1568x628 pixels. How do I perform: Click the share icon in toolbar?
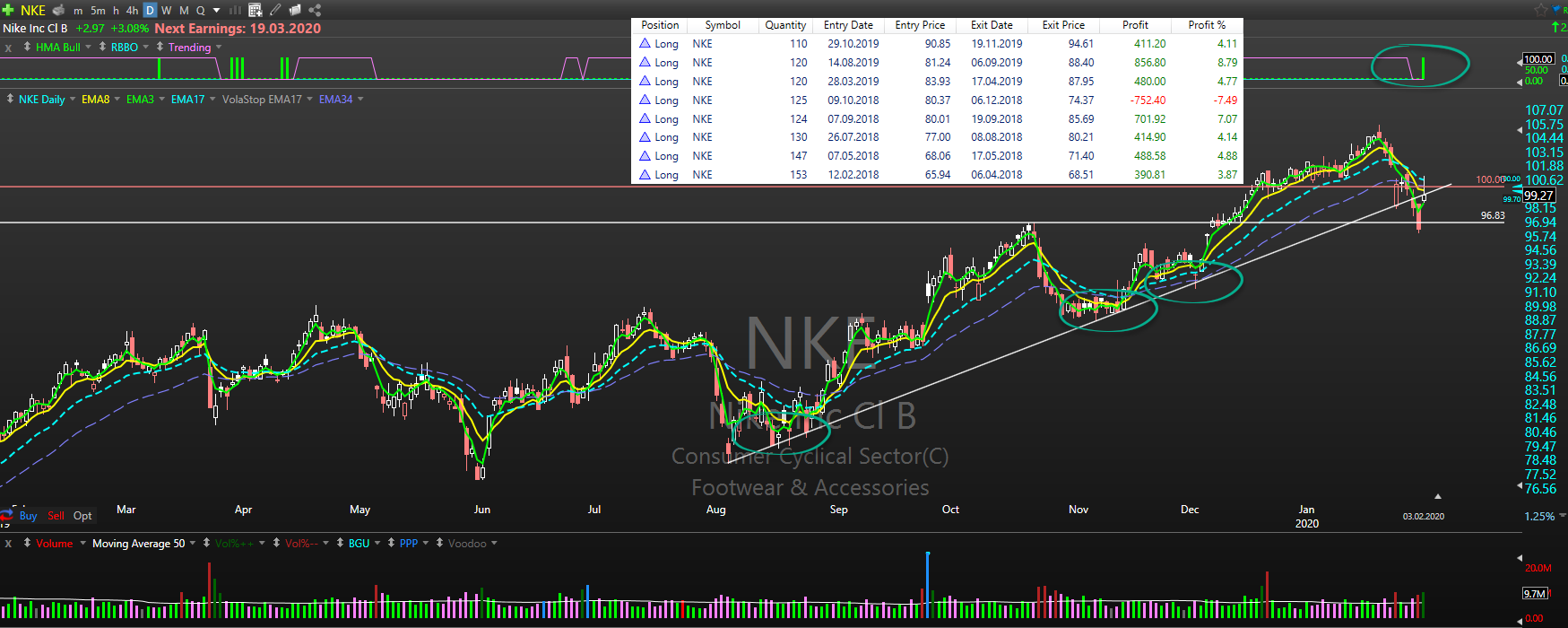pyautogui.click(x=315, y=10)
